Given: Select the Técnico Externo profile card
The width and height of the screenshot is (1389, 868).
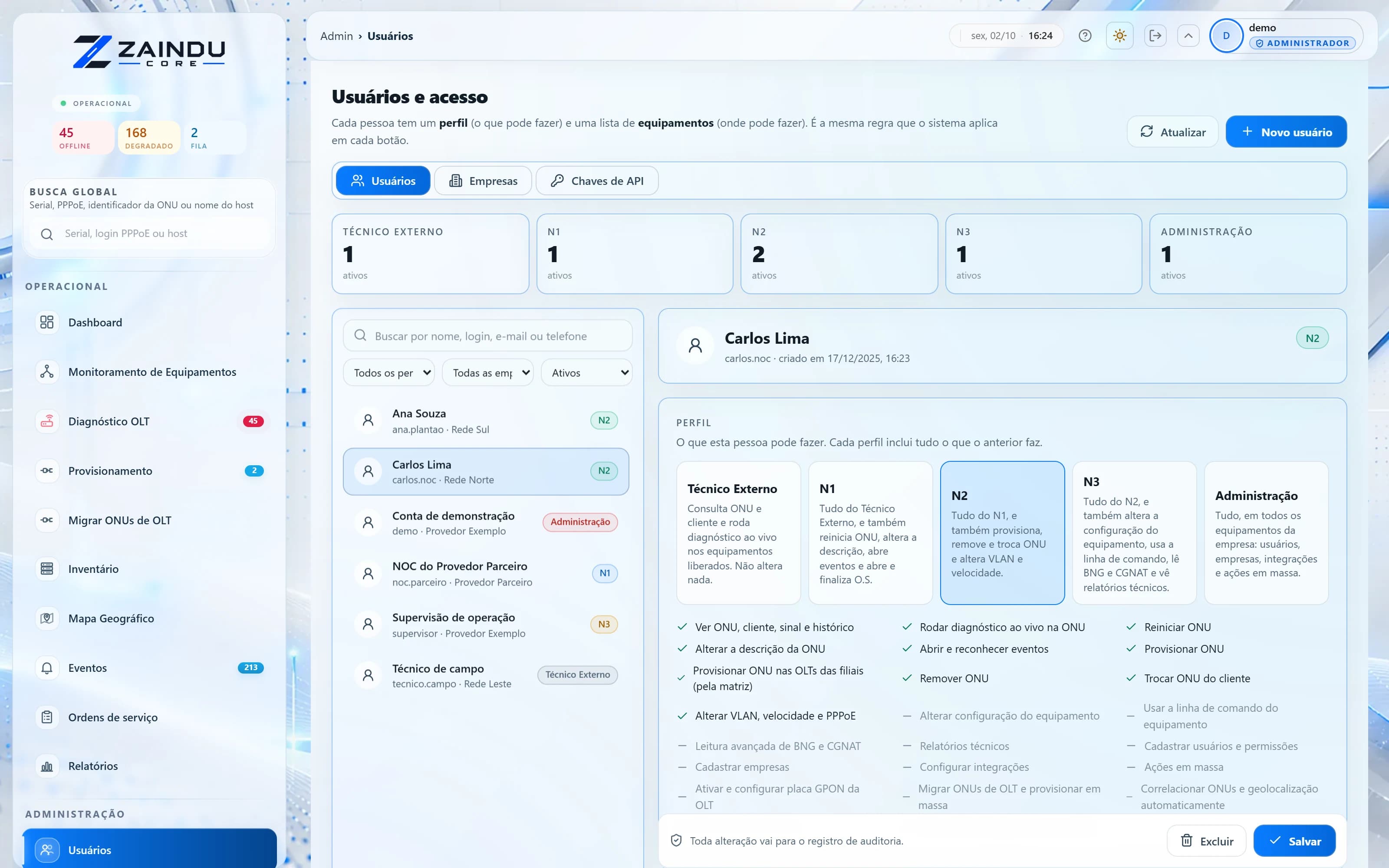Looking at the screenshot, I should point(738,533).
